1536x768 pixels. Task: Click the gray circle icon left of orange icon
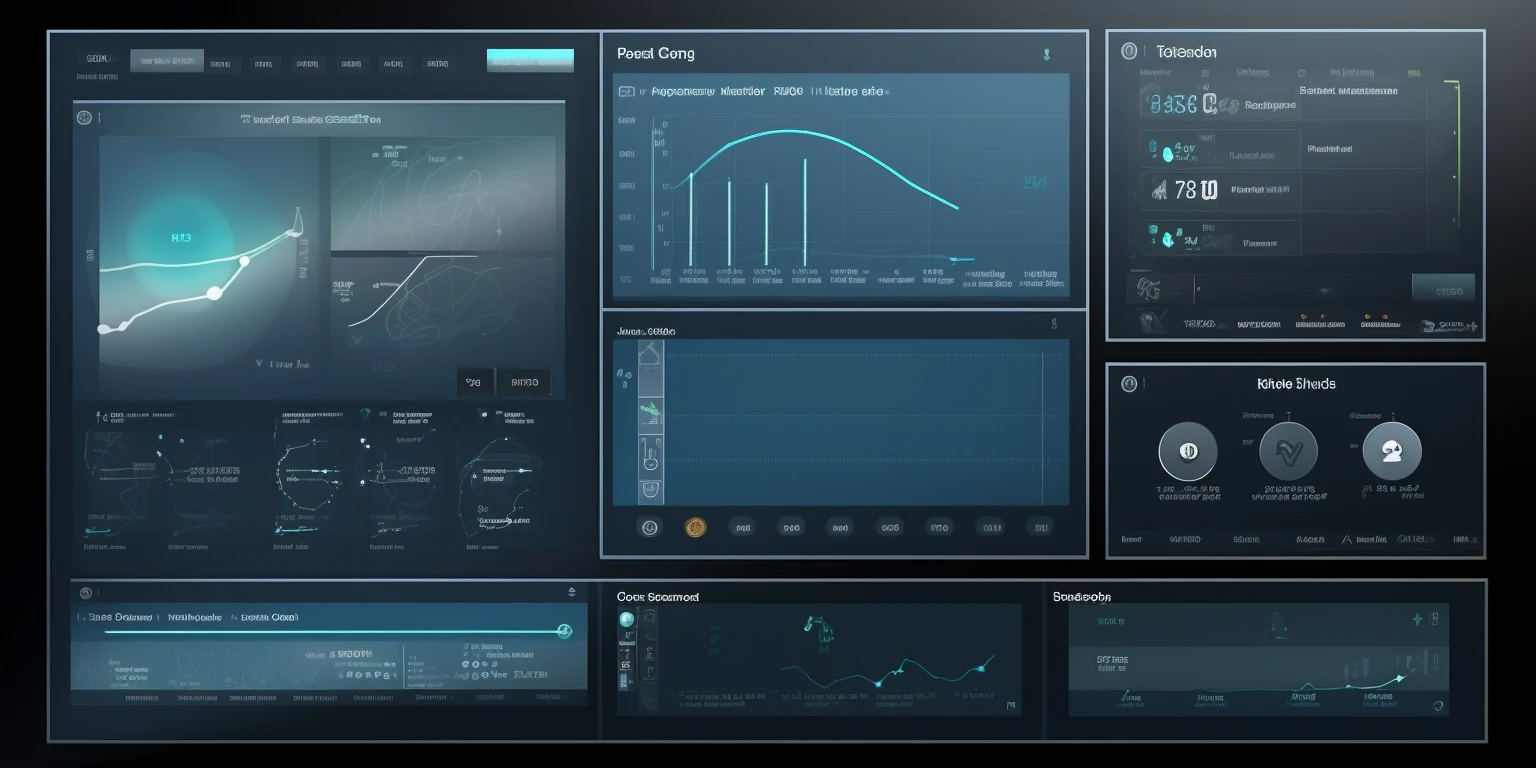[649, 527]
